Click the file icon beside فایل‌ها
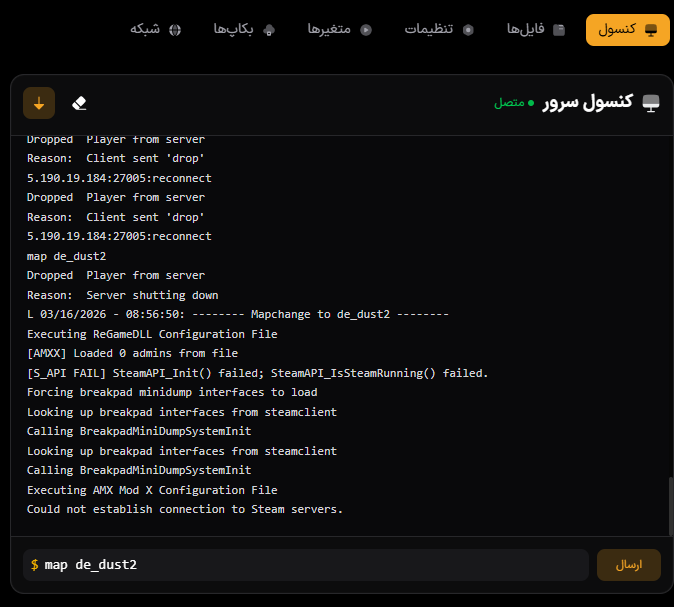 coord(559,30)
